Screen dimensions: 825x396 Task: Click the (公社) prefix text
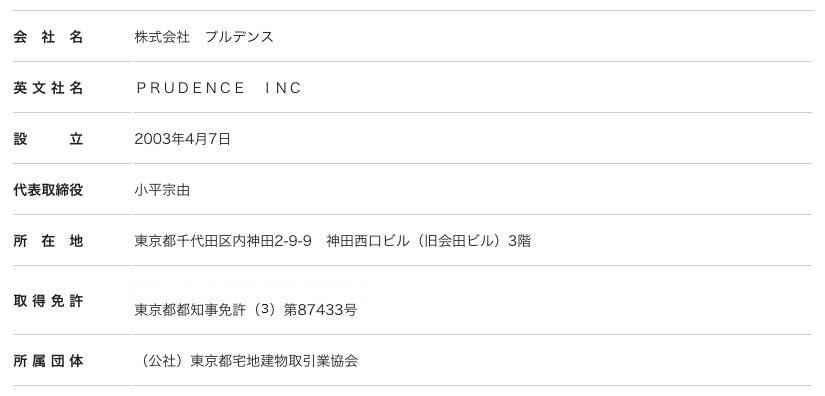tap(162, 361)
